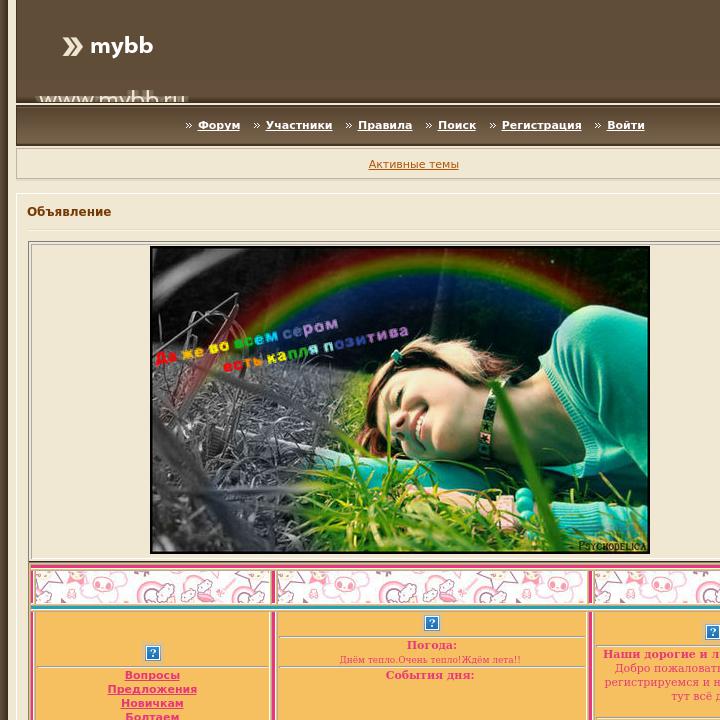Go to Правила rules page
Viewport: 720px width, 720px height.
click(x=385, y=125)
